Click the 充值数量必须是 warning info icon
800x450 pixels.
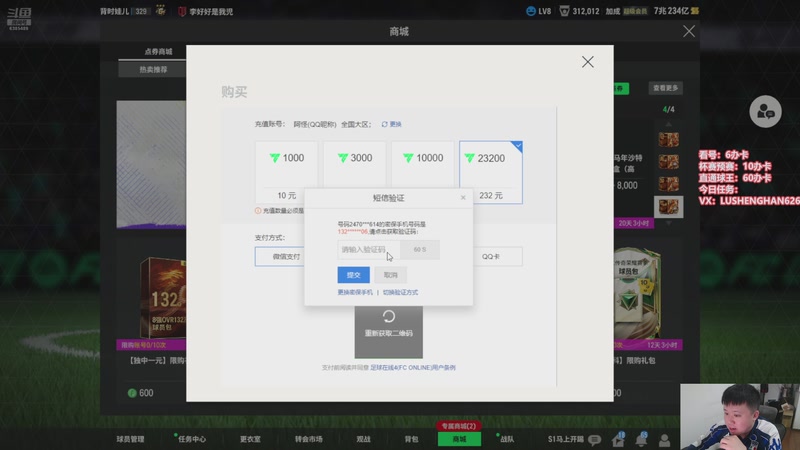(x=258, y=211)
